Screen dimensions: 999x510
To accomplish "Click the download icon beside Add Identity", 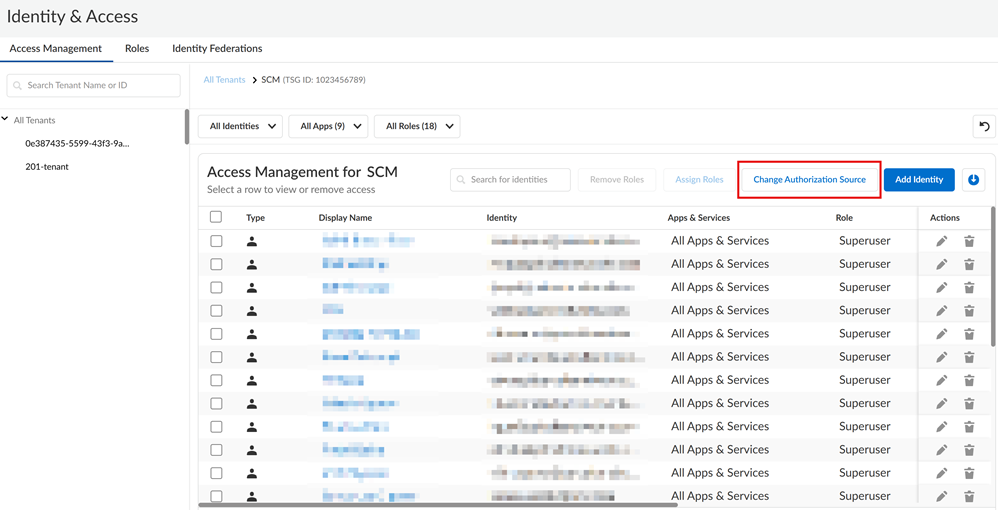I will pos(973,180).
